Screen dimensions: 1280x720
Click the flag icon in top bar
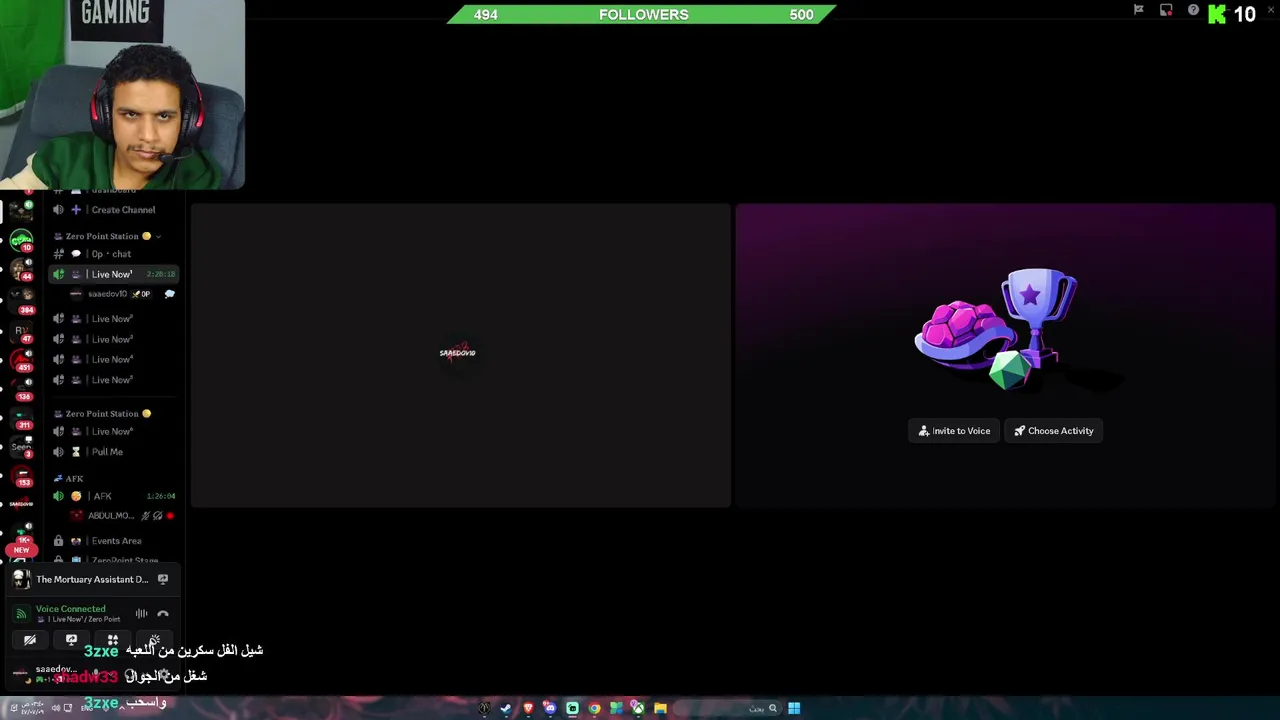click(1138, 10)
